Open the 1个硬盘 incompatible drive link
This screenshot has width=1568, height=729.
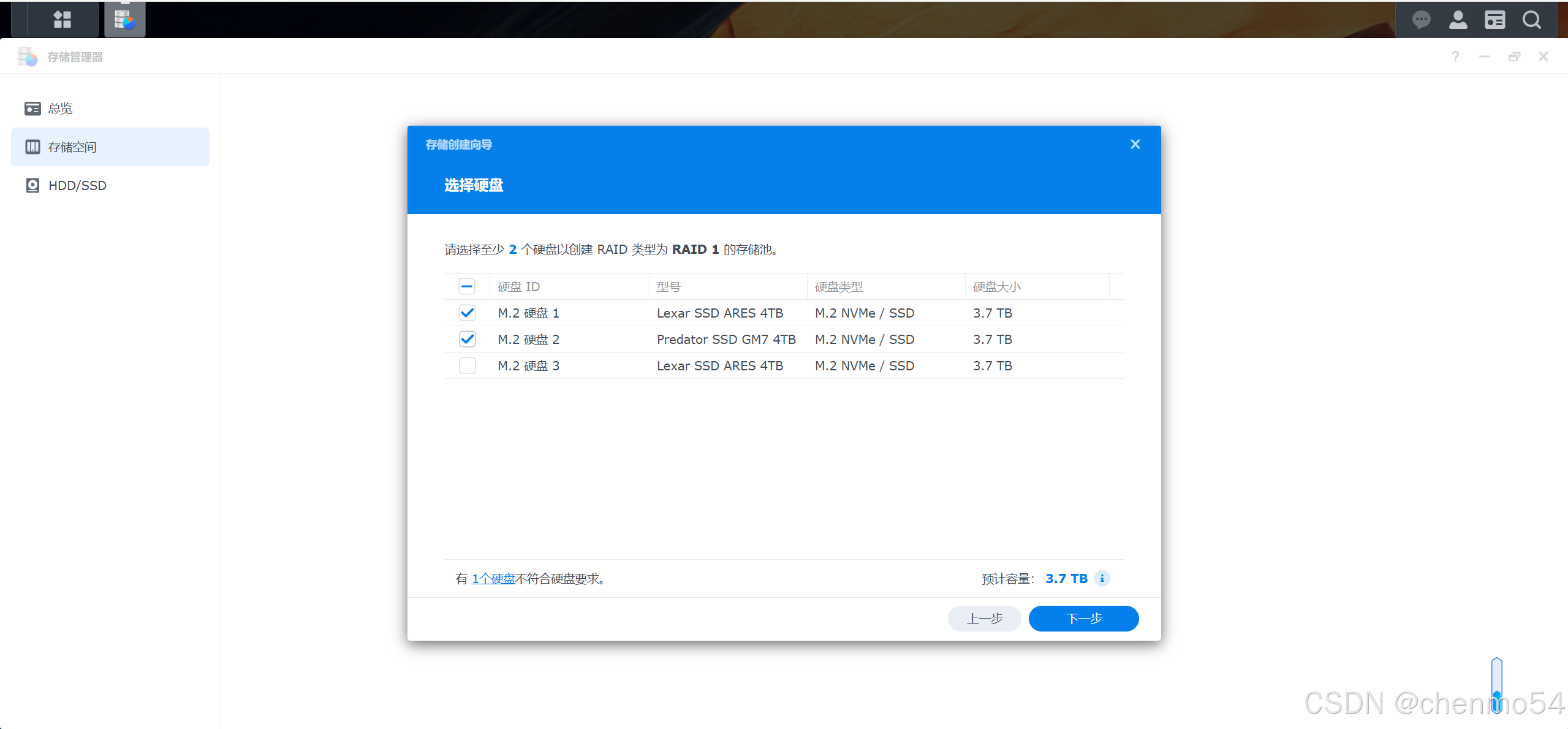[493, 579]
